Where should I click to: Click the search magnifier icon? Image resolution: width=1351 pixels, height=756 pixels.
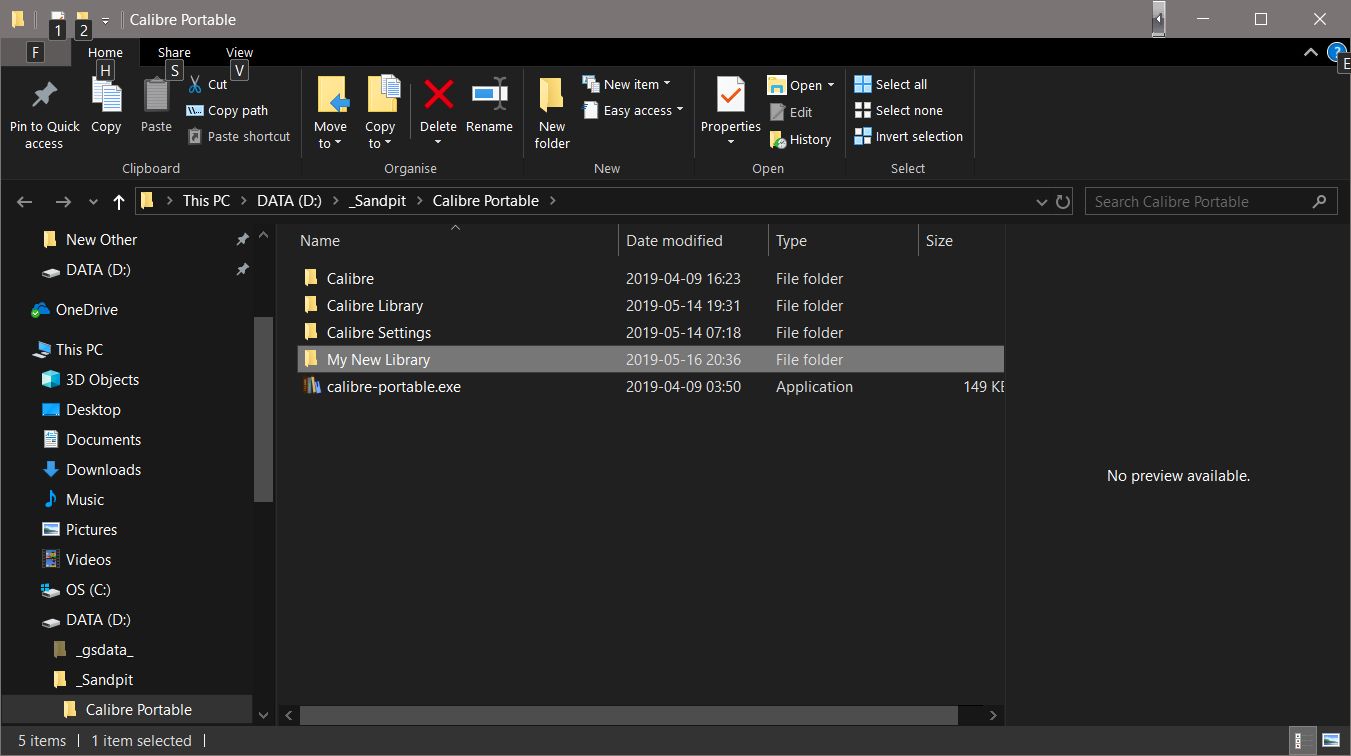[x=1320, y=201]
